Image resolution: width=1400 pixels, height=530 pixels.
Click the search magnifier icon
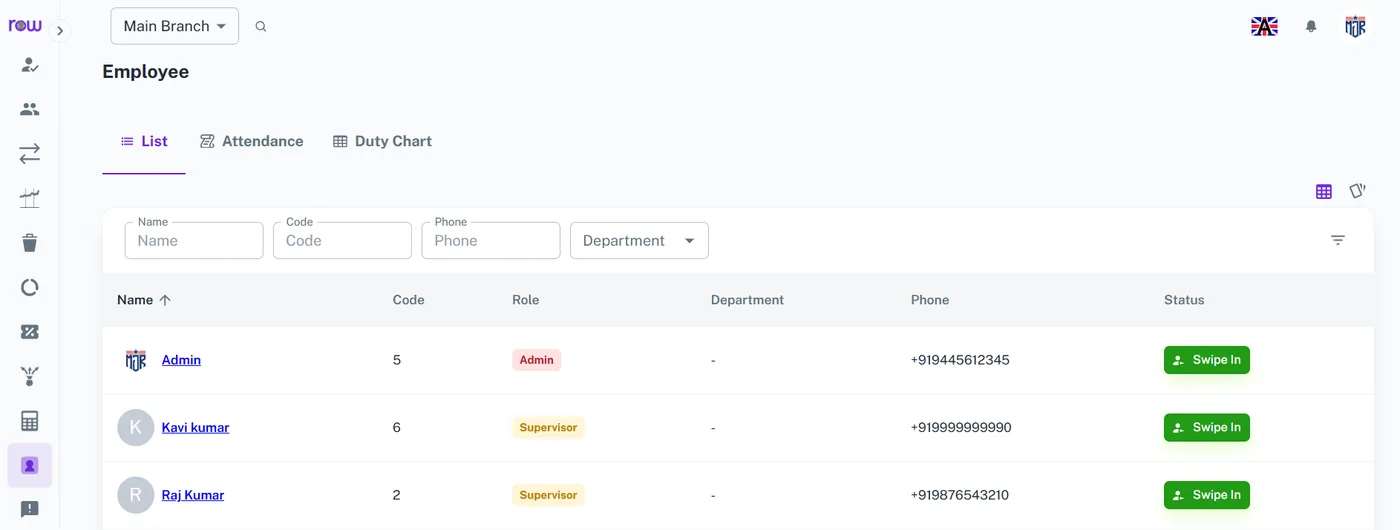261,27
